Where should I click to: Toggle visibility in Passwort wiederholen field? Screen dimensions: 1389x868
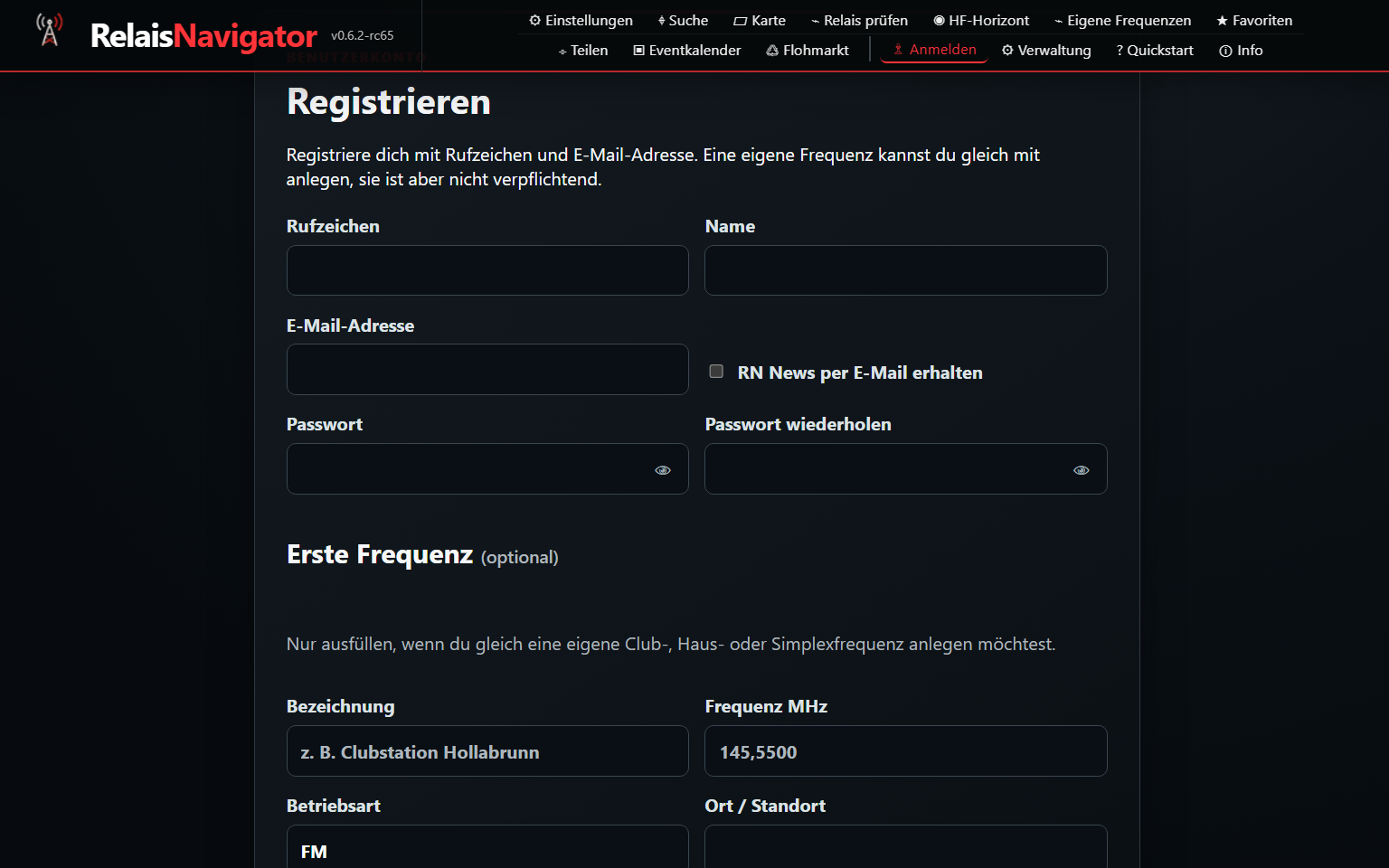pos(1082,470)
